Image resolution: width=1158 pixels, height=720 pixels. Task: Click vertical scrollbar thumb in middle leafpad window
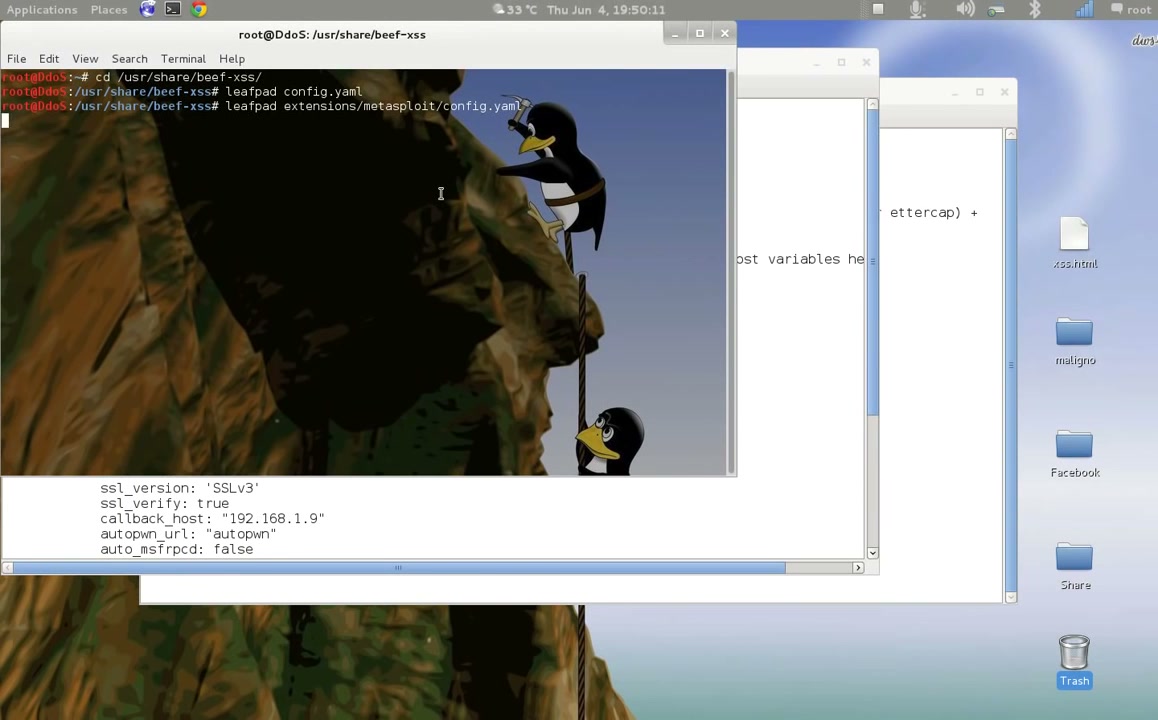(x=872, y=262)
